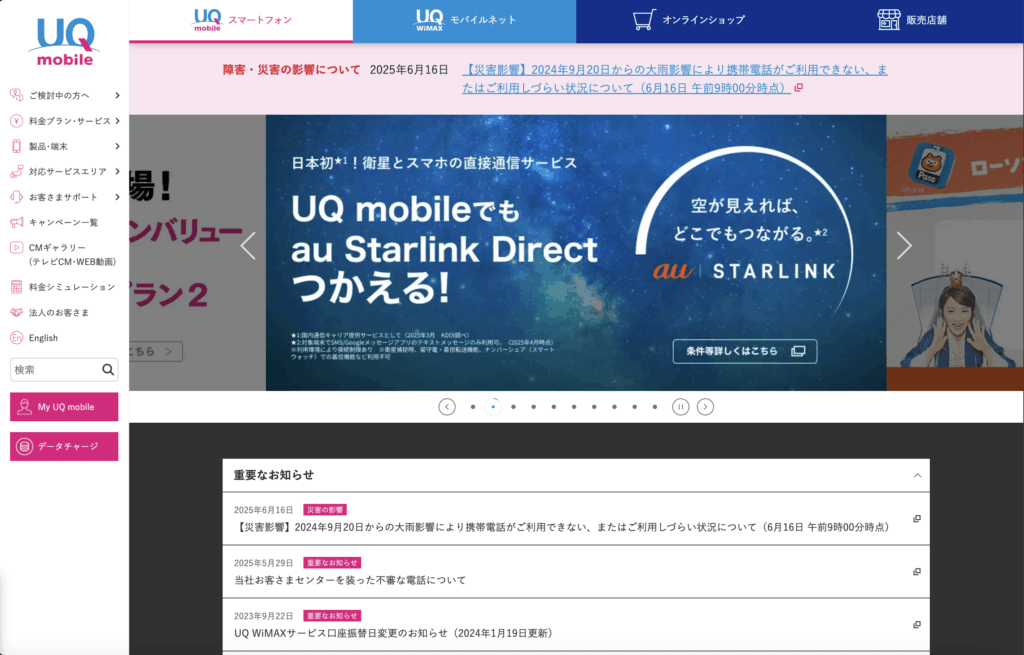Viewport: 1024px width, 655px height.
Task: Select the fifth carousel dot
Action: pyautogui.click(x=554, y=407)
